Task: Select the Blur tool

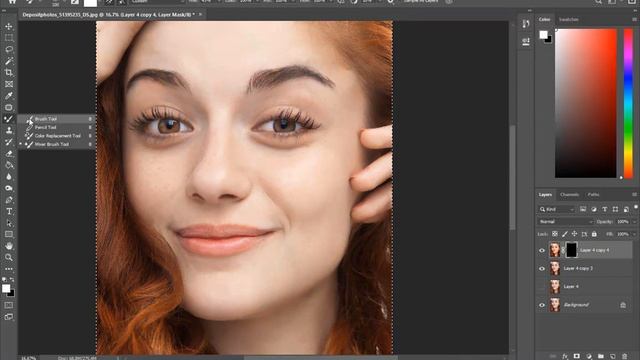Action: click(x=9, y=177)
